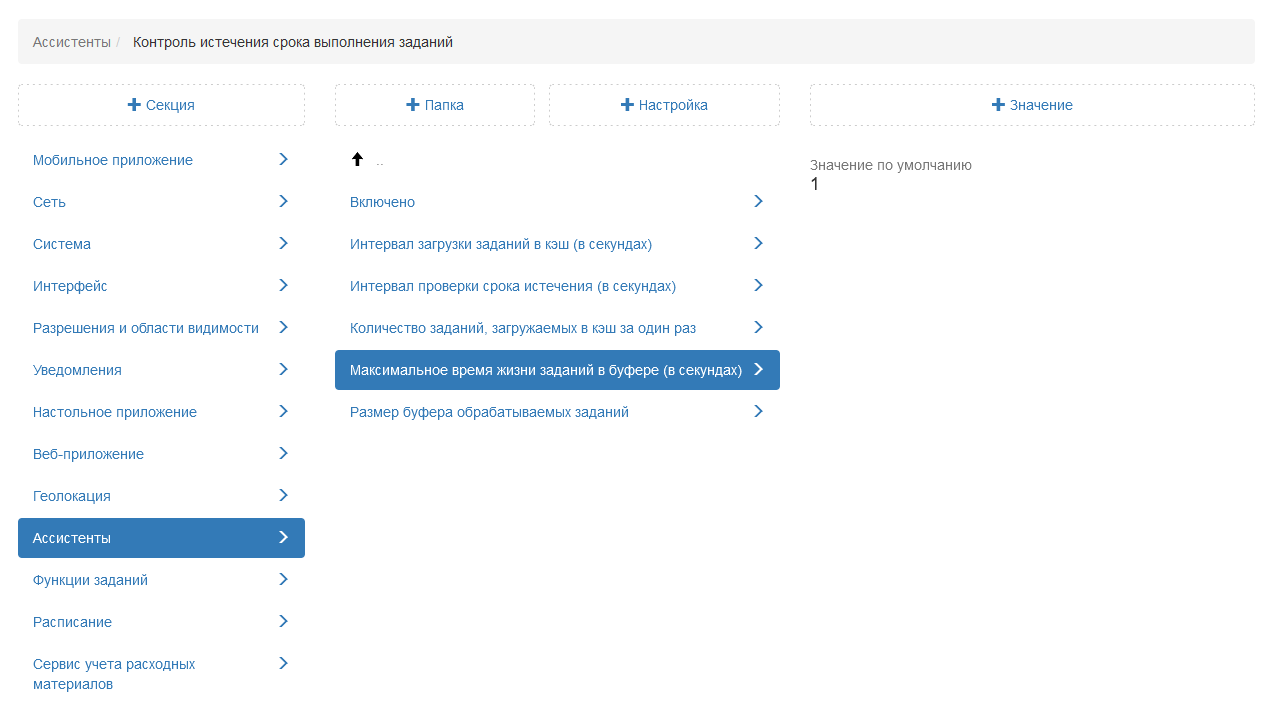Click the Ассистенты breadcrumb link
Screen dimensions: 1273x723
pyautogui.click(x=71, y=42)
